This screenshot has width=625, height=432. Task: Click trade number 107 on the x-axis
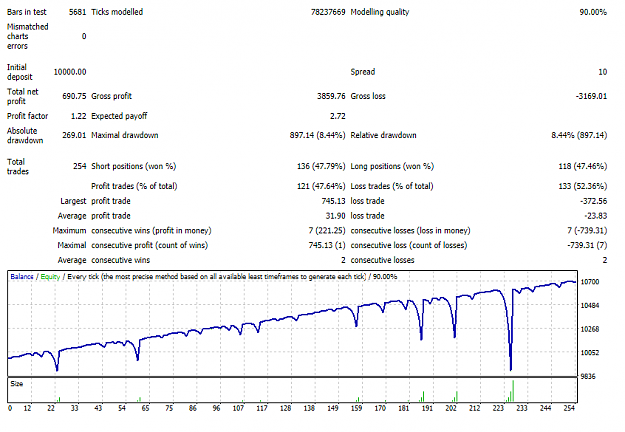[x=238, y=408]
